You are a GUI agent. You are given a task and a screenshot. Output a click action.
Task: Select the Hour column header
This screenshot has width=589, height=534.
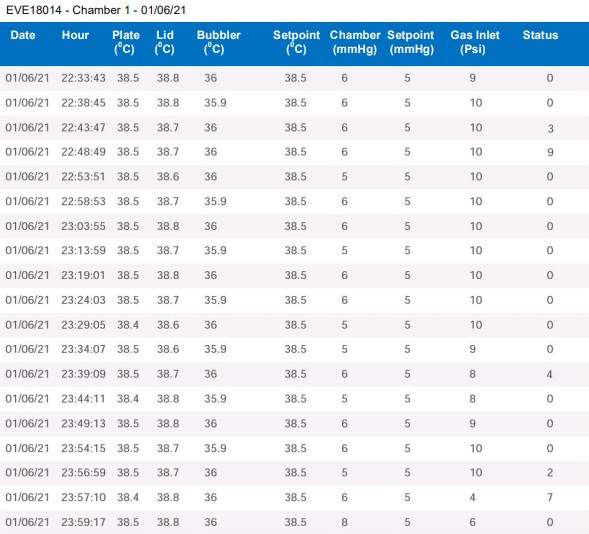(75, 35)
